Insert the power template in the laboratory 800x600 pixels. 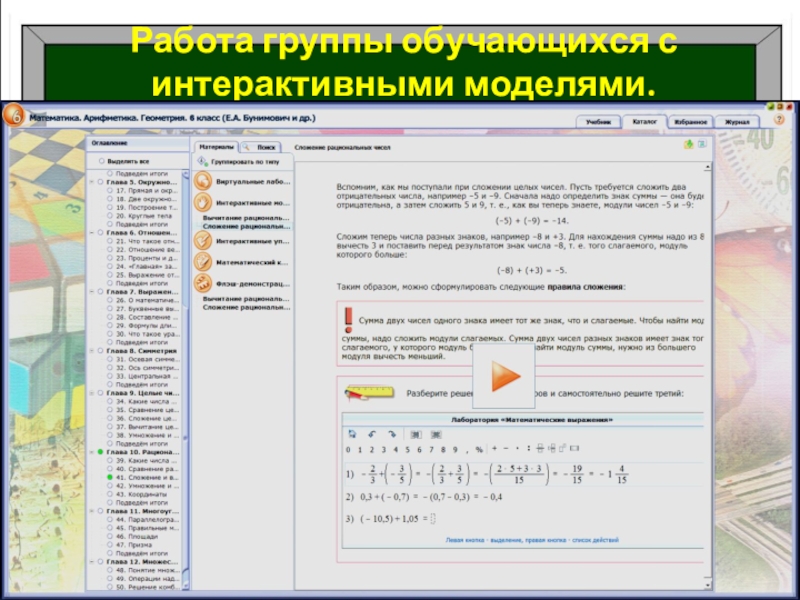[x=562, y=448]
